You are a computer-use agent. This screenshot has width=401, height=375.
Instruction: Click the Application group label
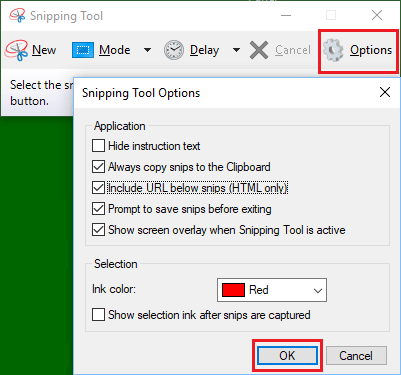(x=120, y=126)
